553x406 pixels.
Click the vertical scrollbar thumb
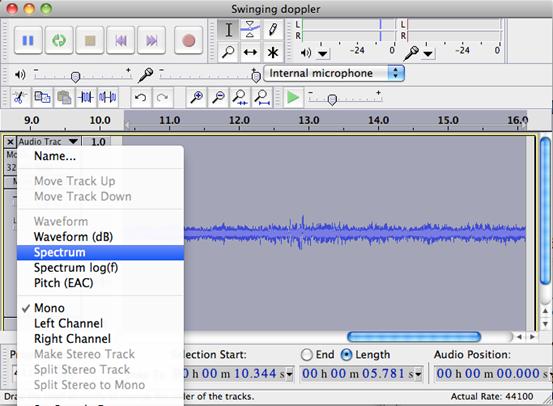coord(545,210)
